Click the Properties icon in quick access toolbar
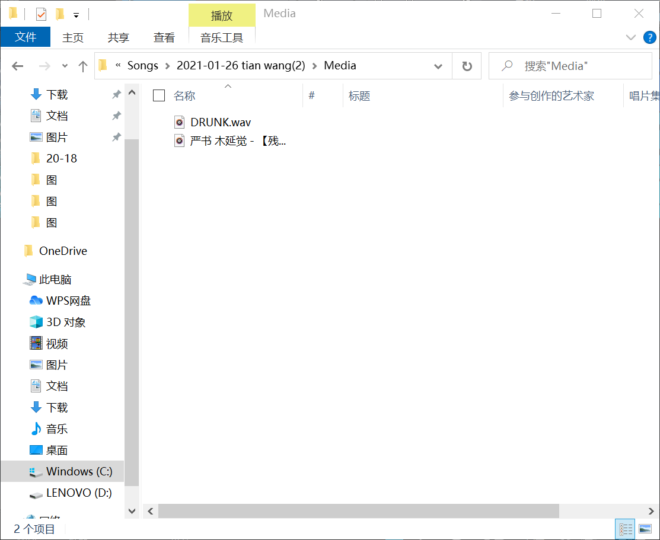660x540 pixels. (40, 14)
